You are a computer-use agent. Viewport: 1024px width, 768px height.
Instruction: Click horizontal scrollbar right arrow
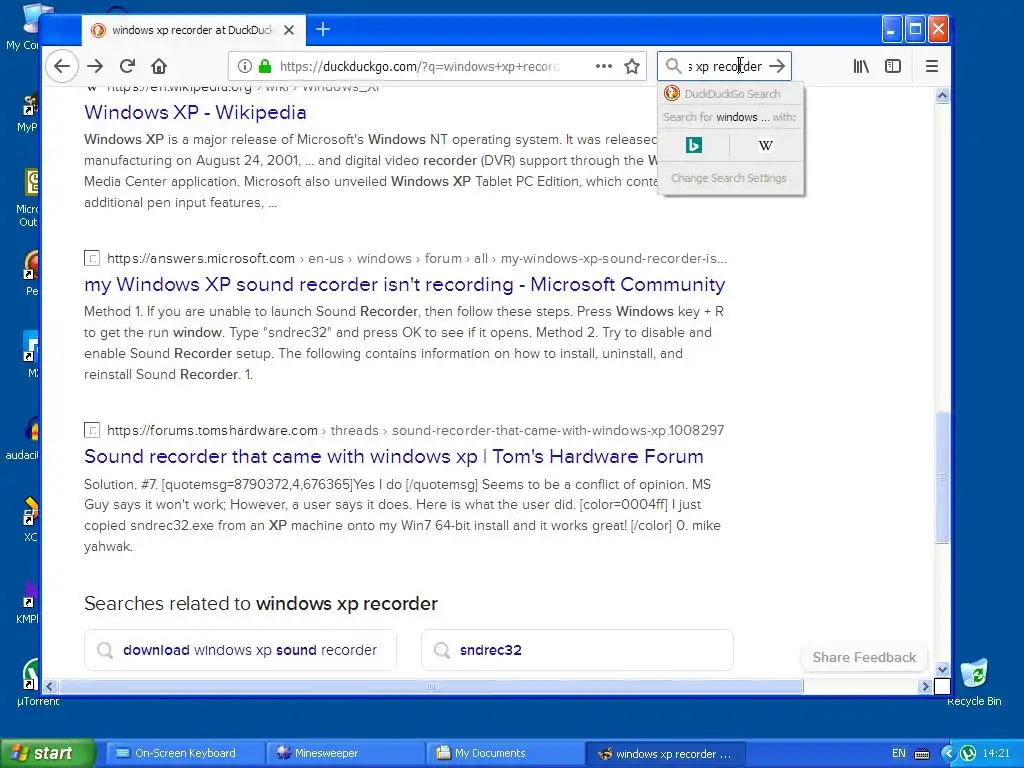pos(924,686)
